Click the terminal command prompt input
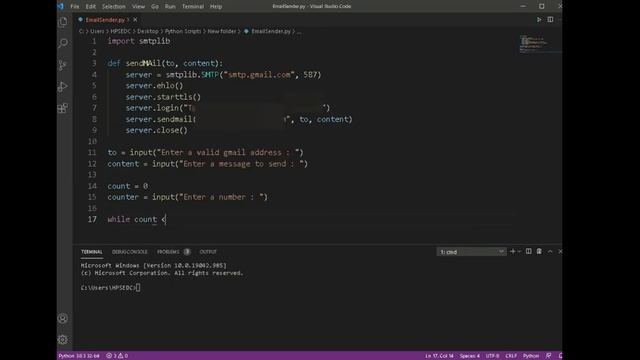The height and width of the screenshot is (360, 640). (x=138, y=288)
